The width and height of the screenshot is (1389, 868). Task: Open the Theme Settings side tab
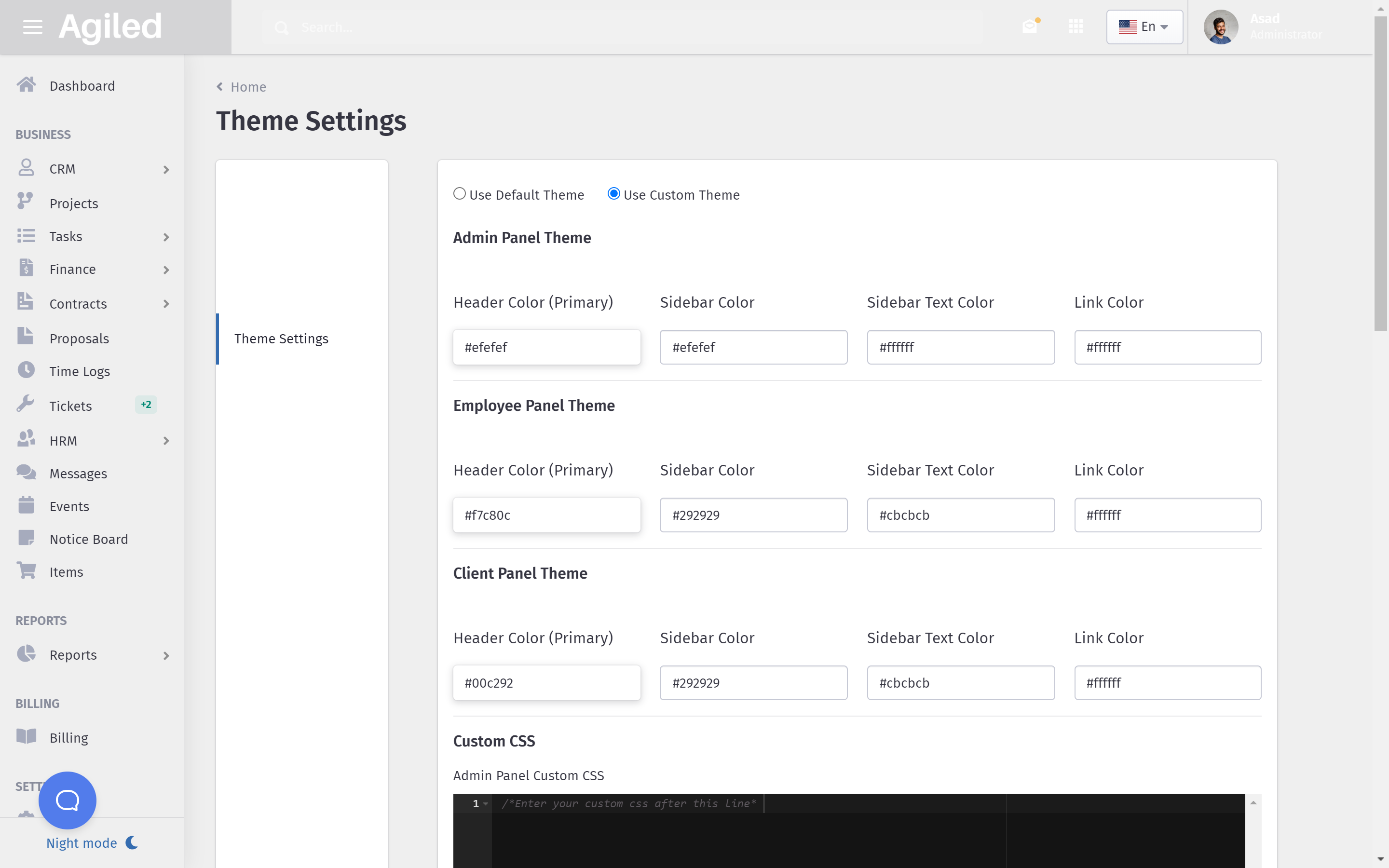pos(281,339)
